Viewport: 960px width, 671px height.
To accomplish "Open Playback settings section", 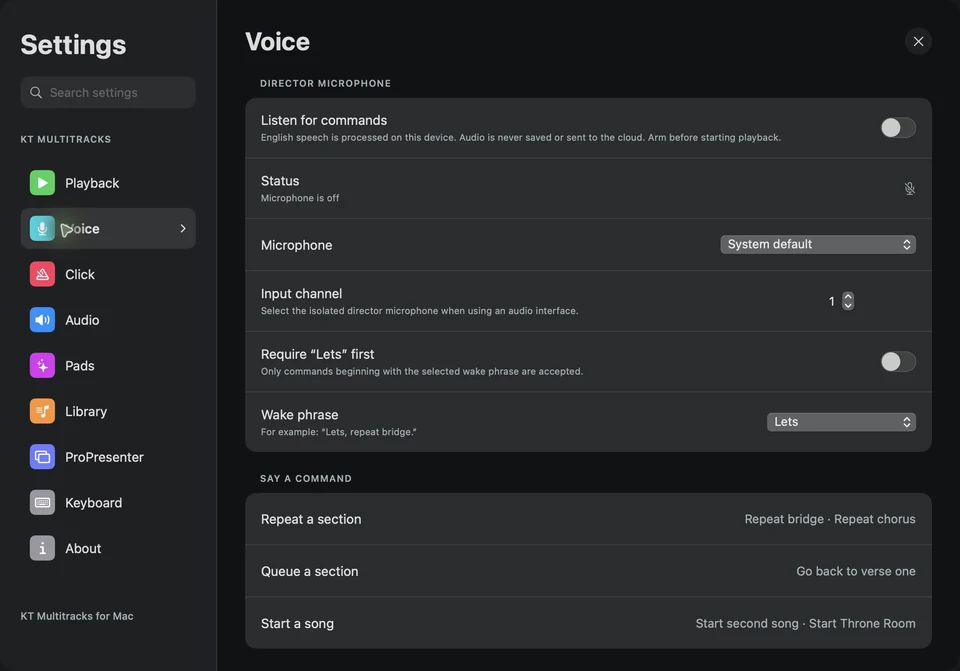I will click(x=108, y=183).
